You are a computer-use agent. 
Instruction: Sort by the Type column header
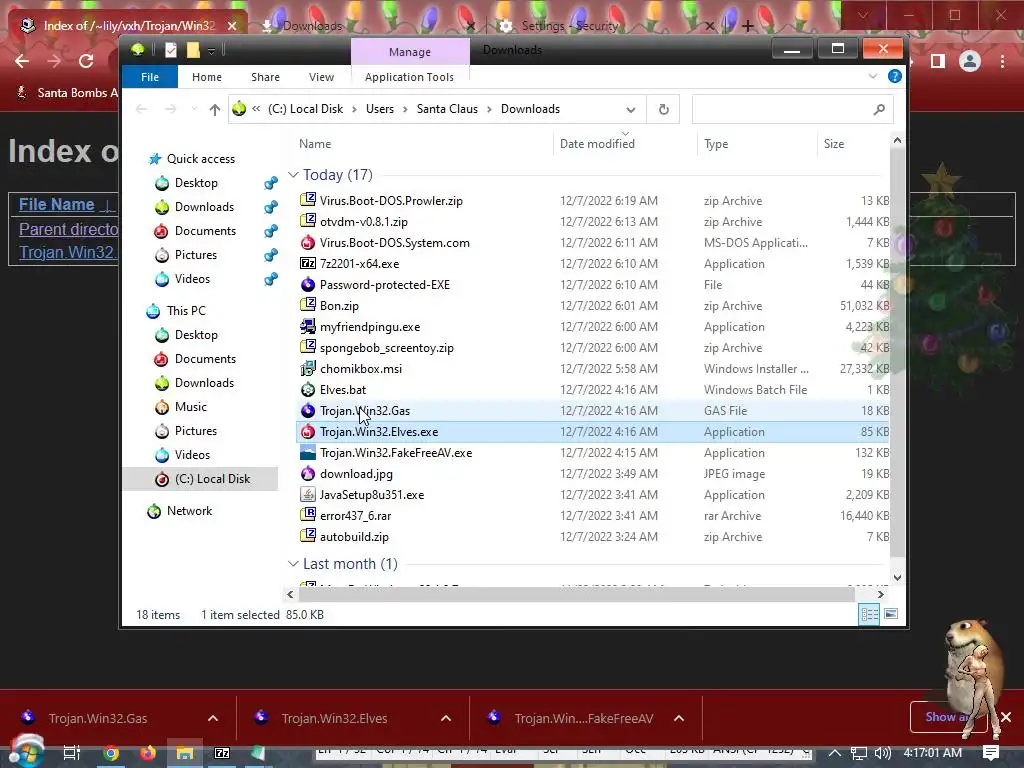pos(716,144)
